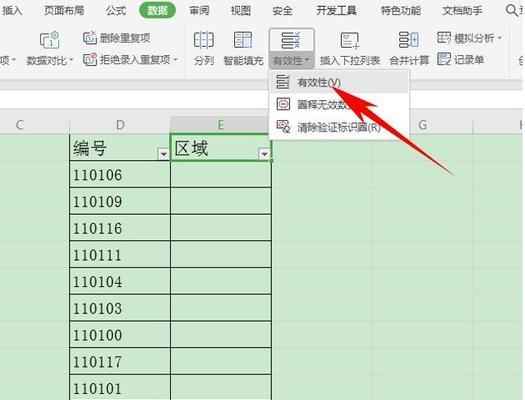Click the search magnifier icon
The image size is (525, 400).
pyautogui.click(x=512, y=10)
